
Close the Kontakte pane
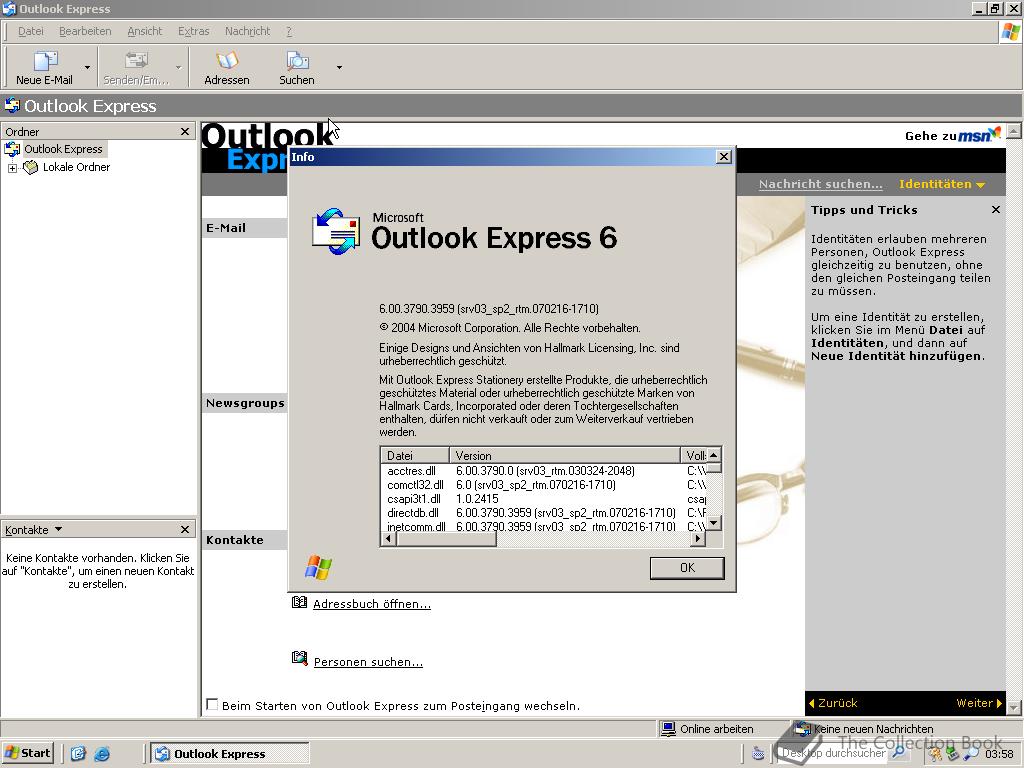pyautogui.click(x=185, y=530)
